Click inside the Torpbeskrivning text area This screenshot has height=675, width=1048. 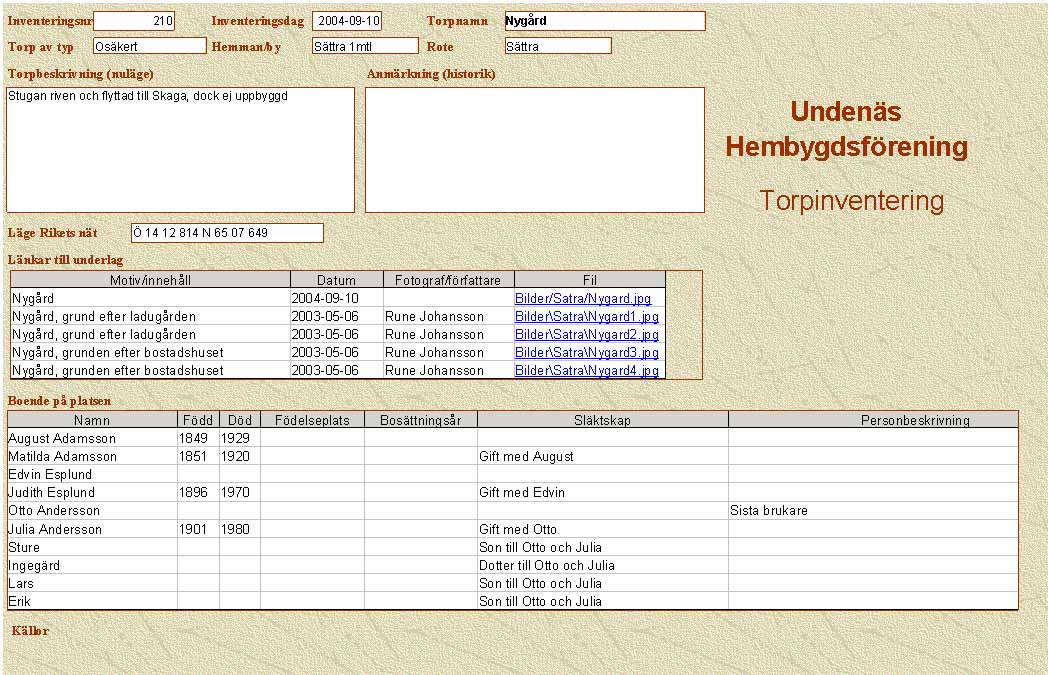point(181,150)
